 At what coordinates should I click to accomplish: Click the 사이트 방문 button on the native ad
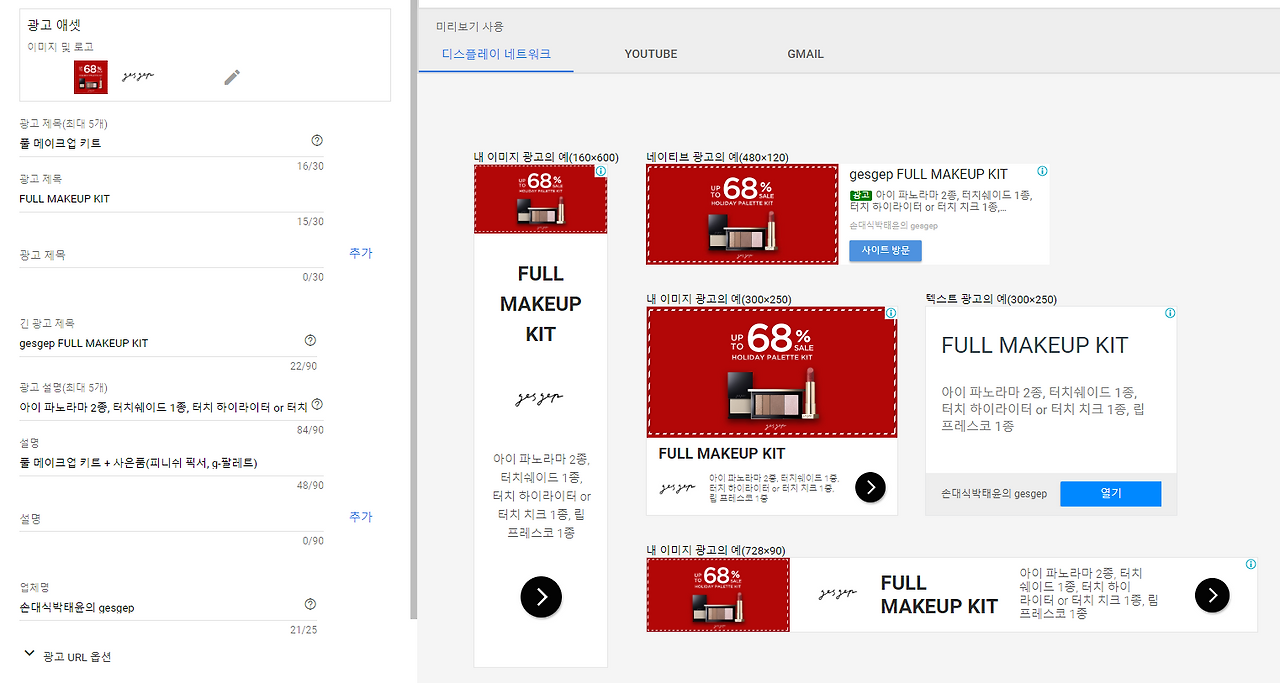click(885, 251)
